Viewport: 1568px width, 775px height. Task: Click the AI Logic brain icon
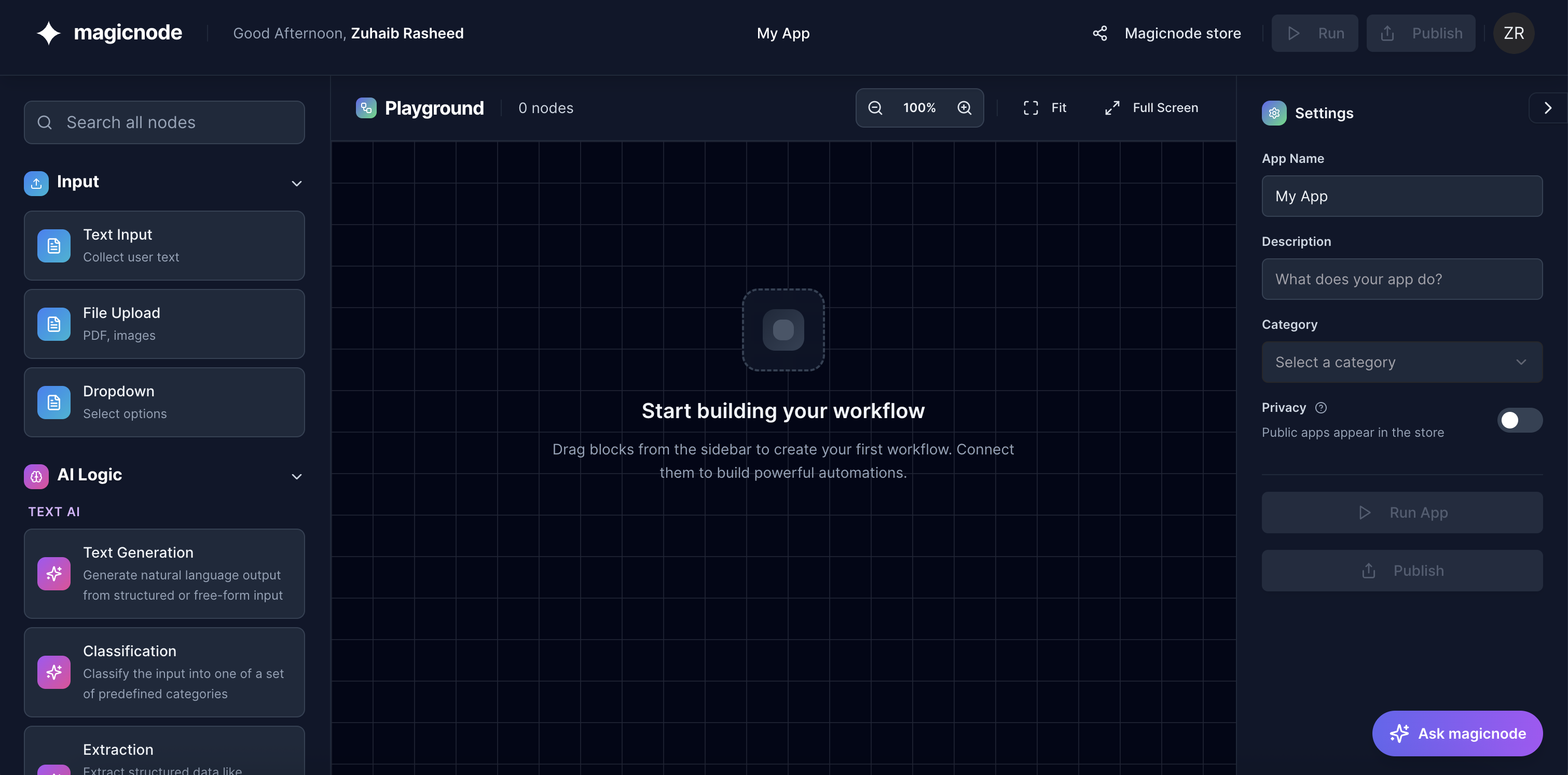(36, 476)
